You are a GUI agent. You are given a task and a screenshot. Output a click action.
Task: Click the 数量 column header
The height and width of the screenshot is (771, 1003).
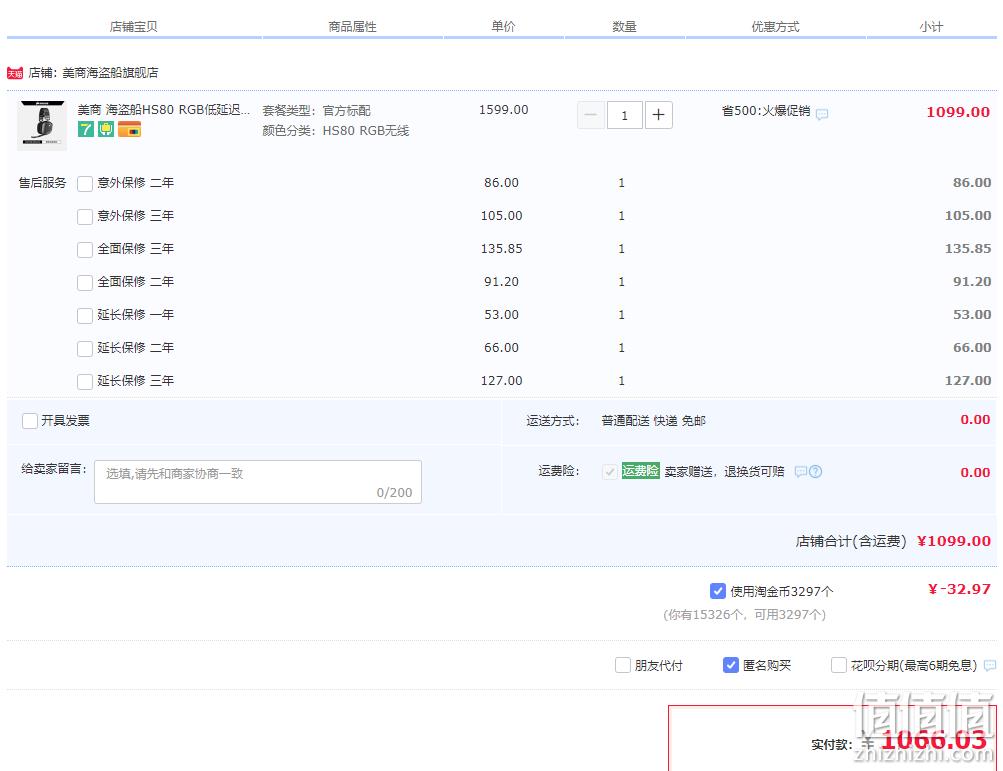(x=624, y=27)
